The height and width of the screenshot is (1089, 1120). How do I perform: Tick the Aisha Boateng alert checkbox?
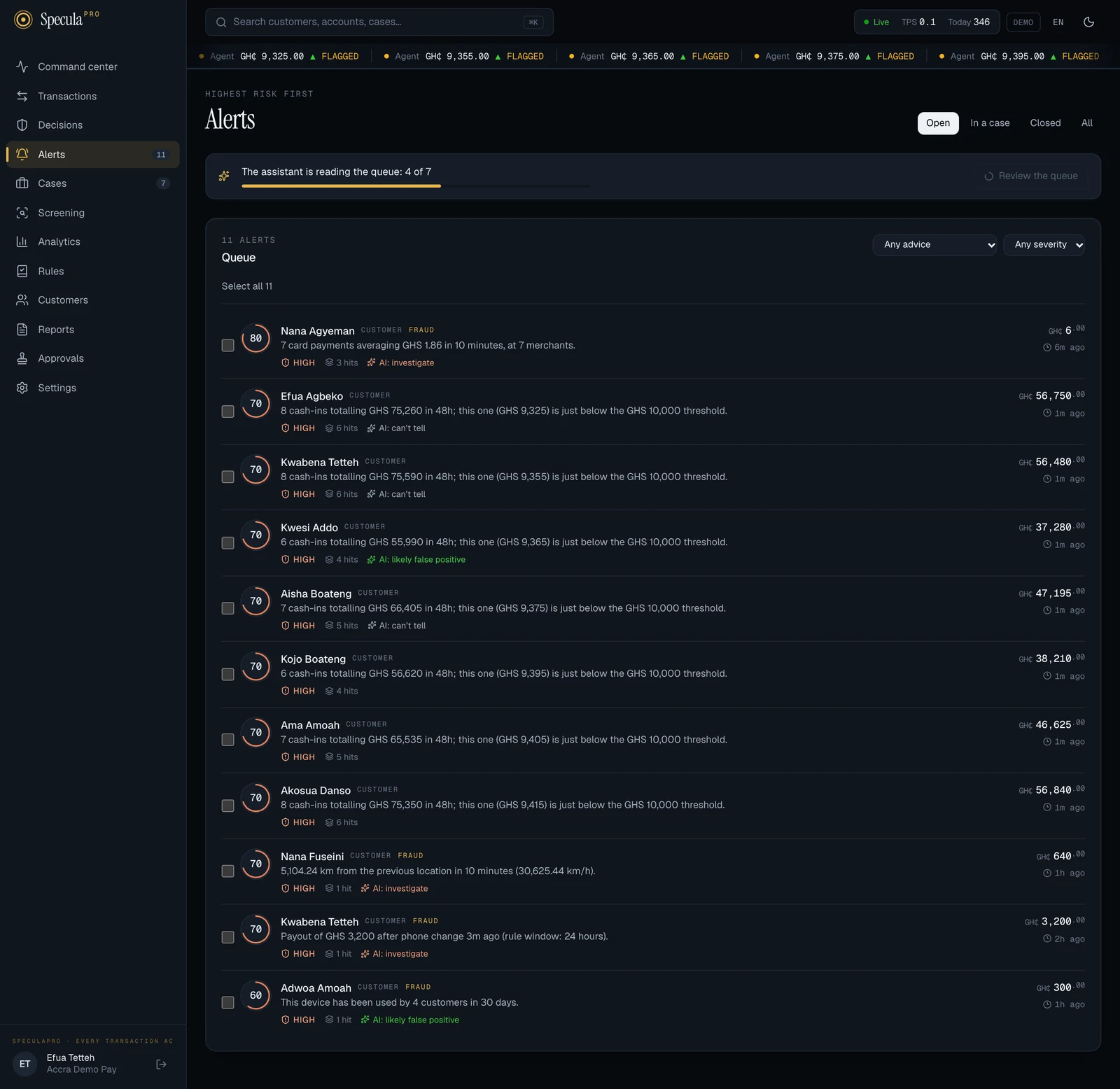(x=227, y=608)
